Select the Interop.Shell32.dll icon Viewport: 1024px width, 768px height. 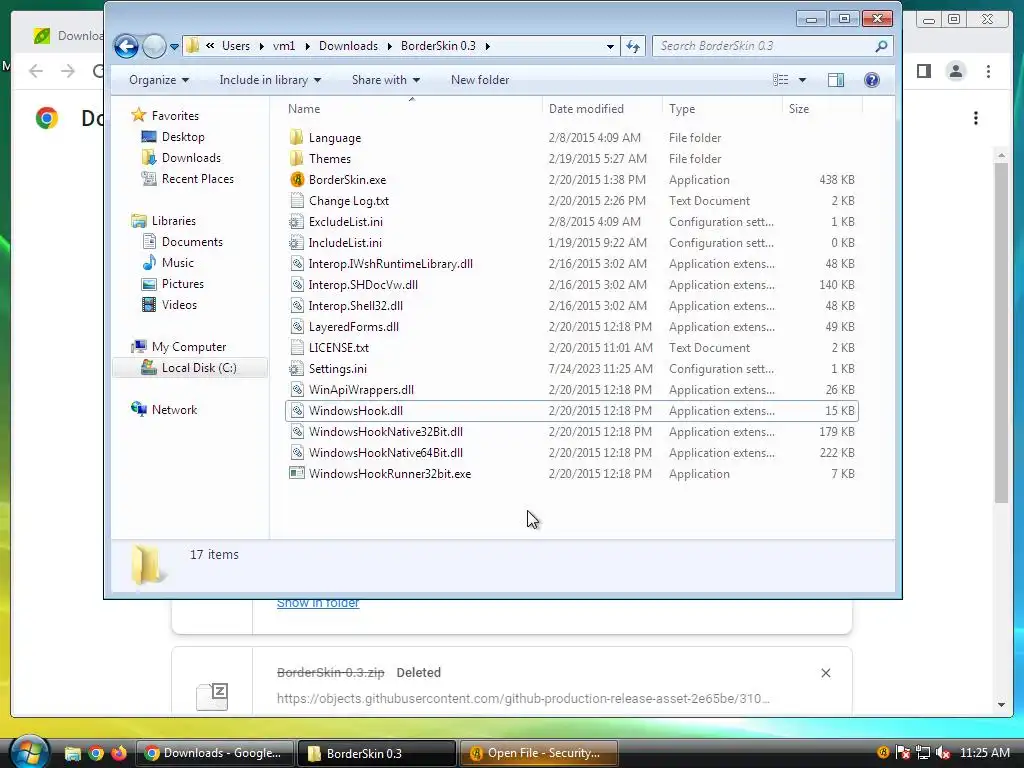[296, 306]
